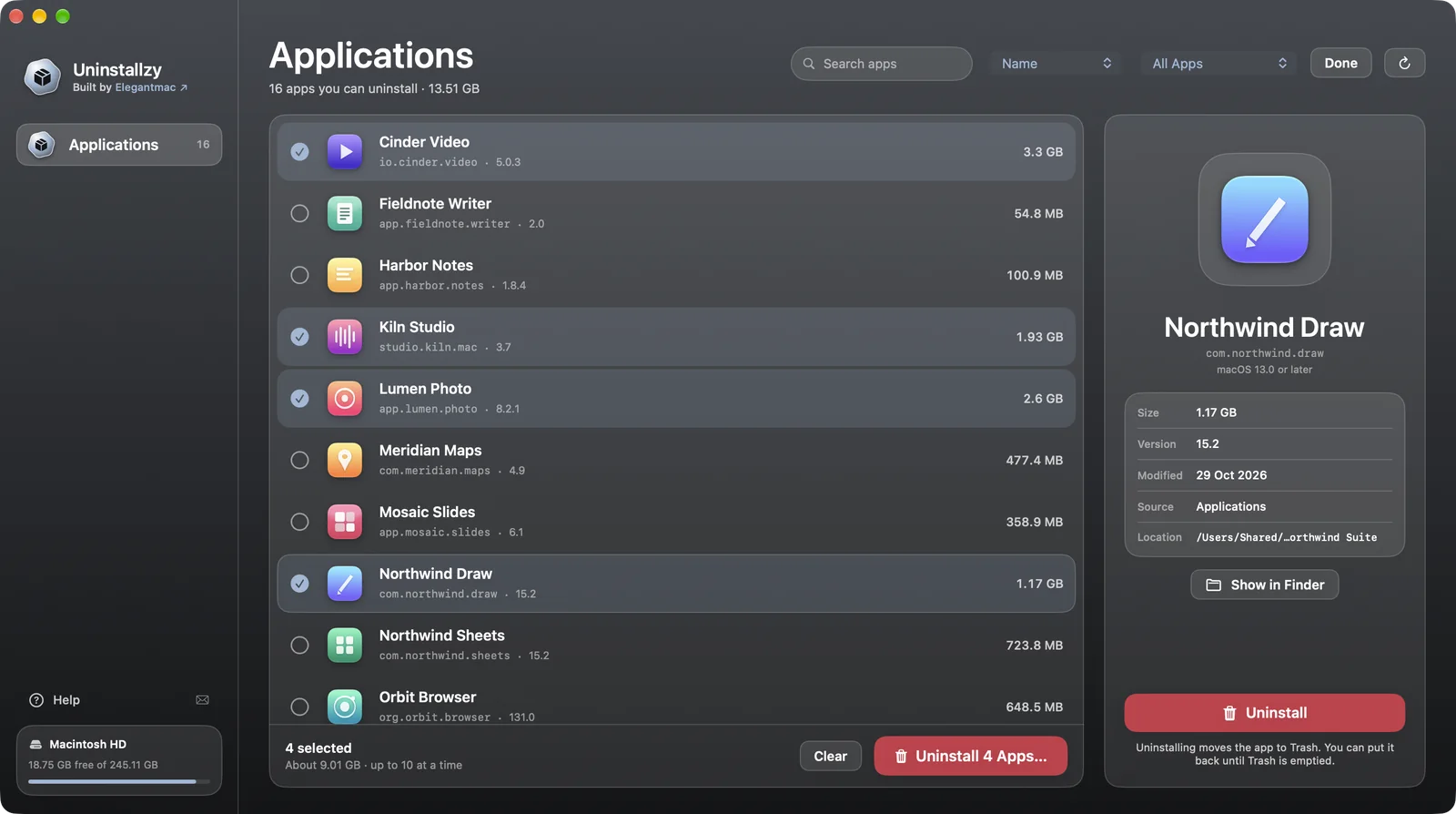Click the Orbit Browser size 648.5 MB
The height and width of the screenshot is (814, 1456).
pos(1034,707)
